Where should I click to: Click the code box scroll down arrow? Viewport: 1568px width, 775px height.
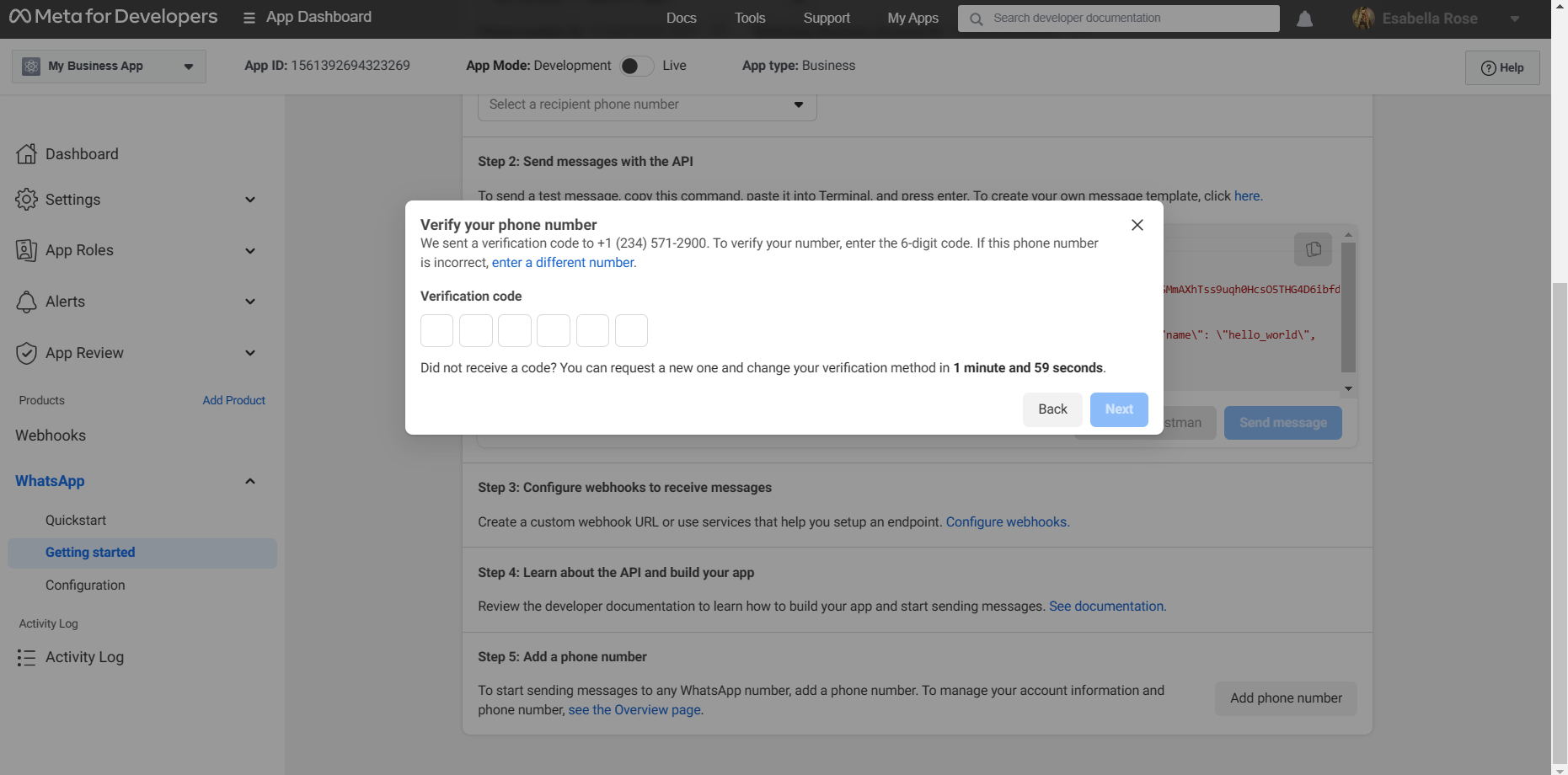coord(1348,388)
